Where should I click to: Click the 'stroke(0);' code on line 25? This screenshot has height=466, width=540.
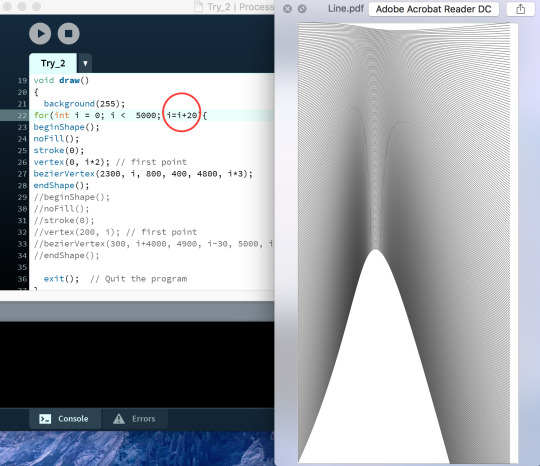point(59,151)
